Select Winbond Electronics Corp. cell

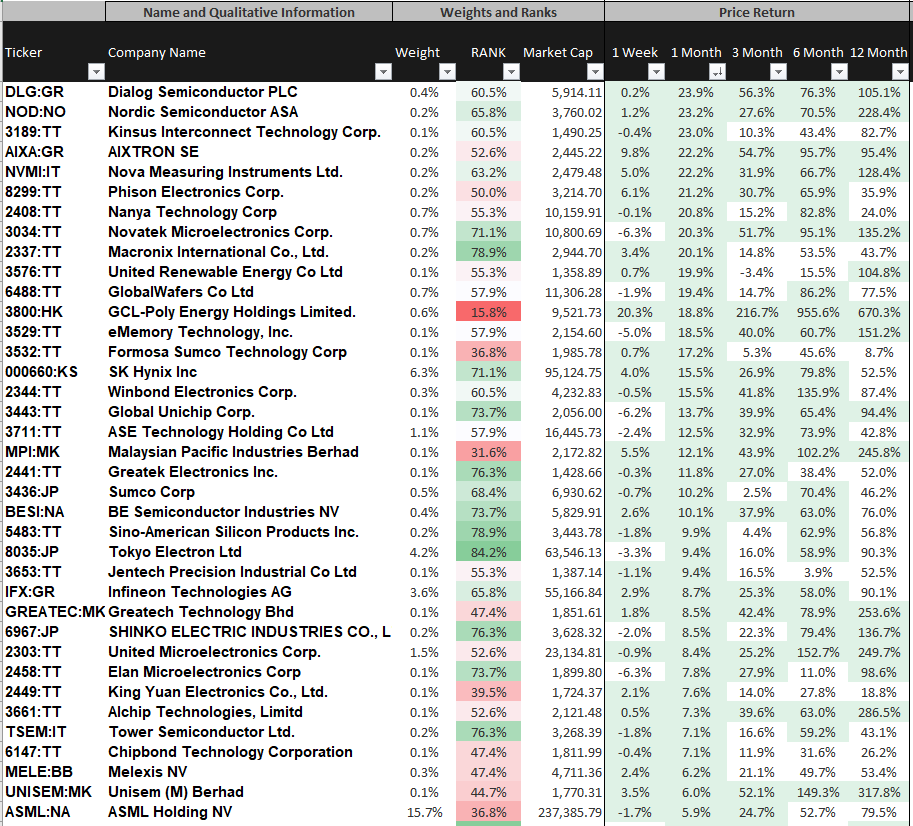click(249, 392)
